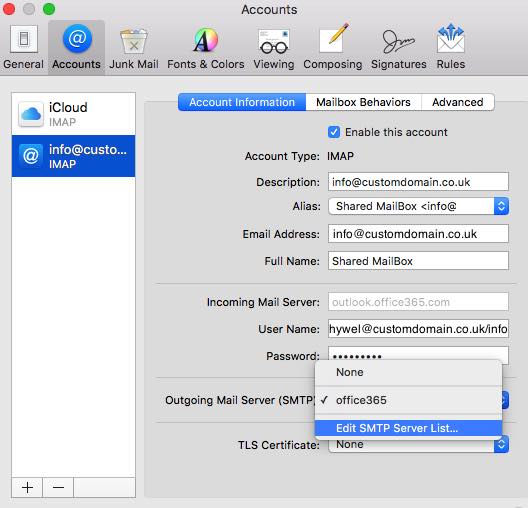
Task: Edit the Full Name field
Action: 418,261
